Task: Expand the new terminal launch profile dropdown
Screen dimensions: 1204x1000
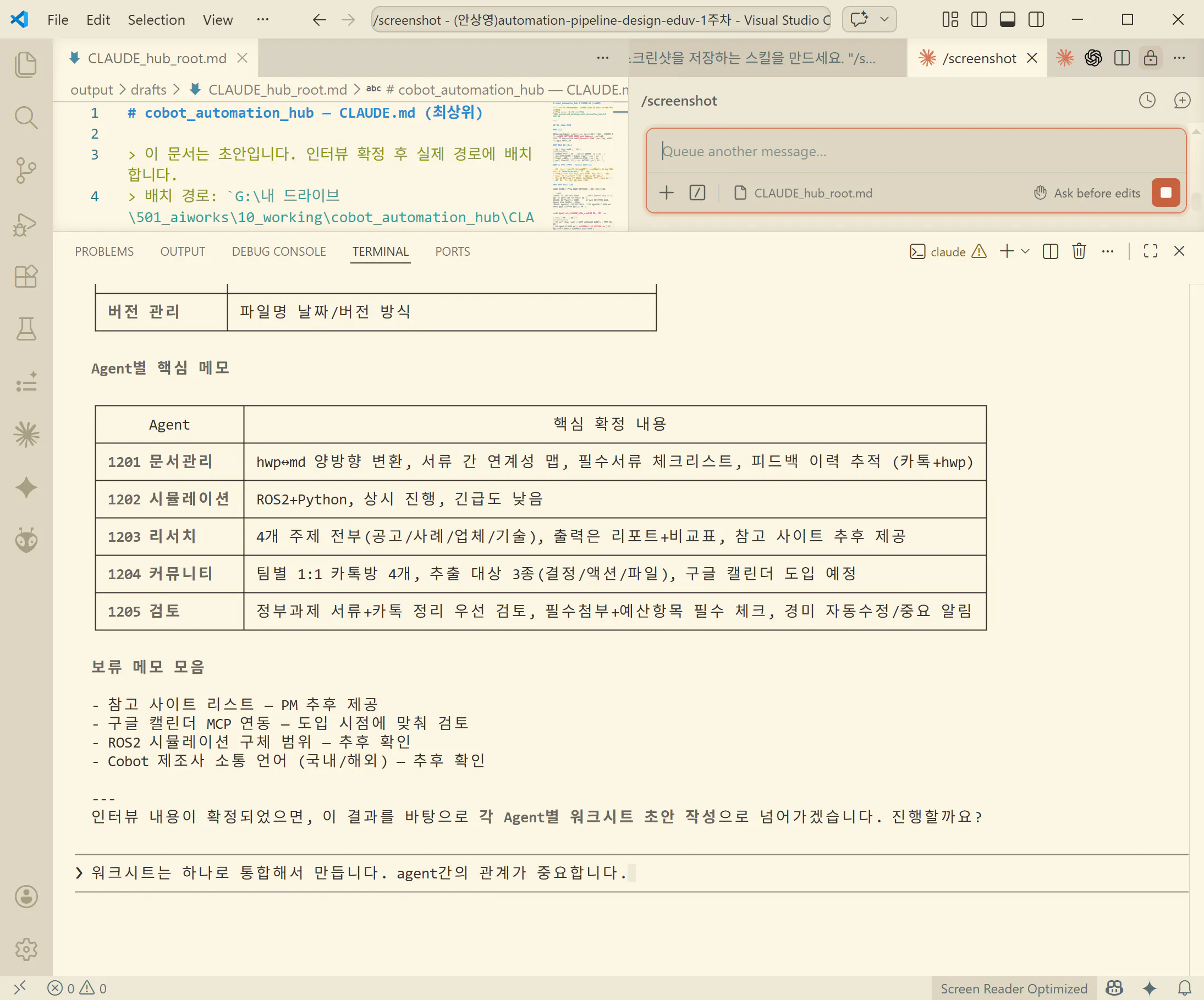Action: [1026, 251]
